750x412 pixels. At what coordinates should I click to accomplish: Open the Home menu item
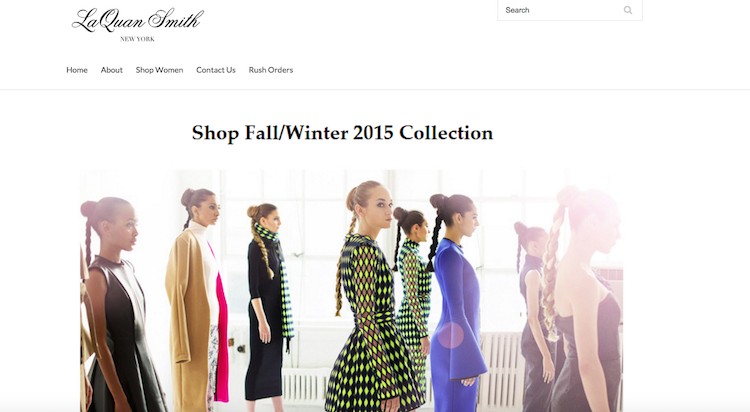[77, 70]
